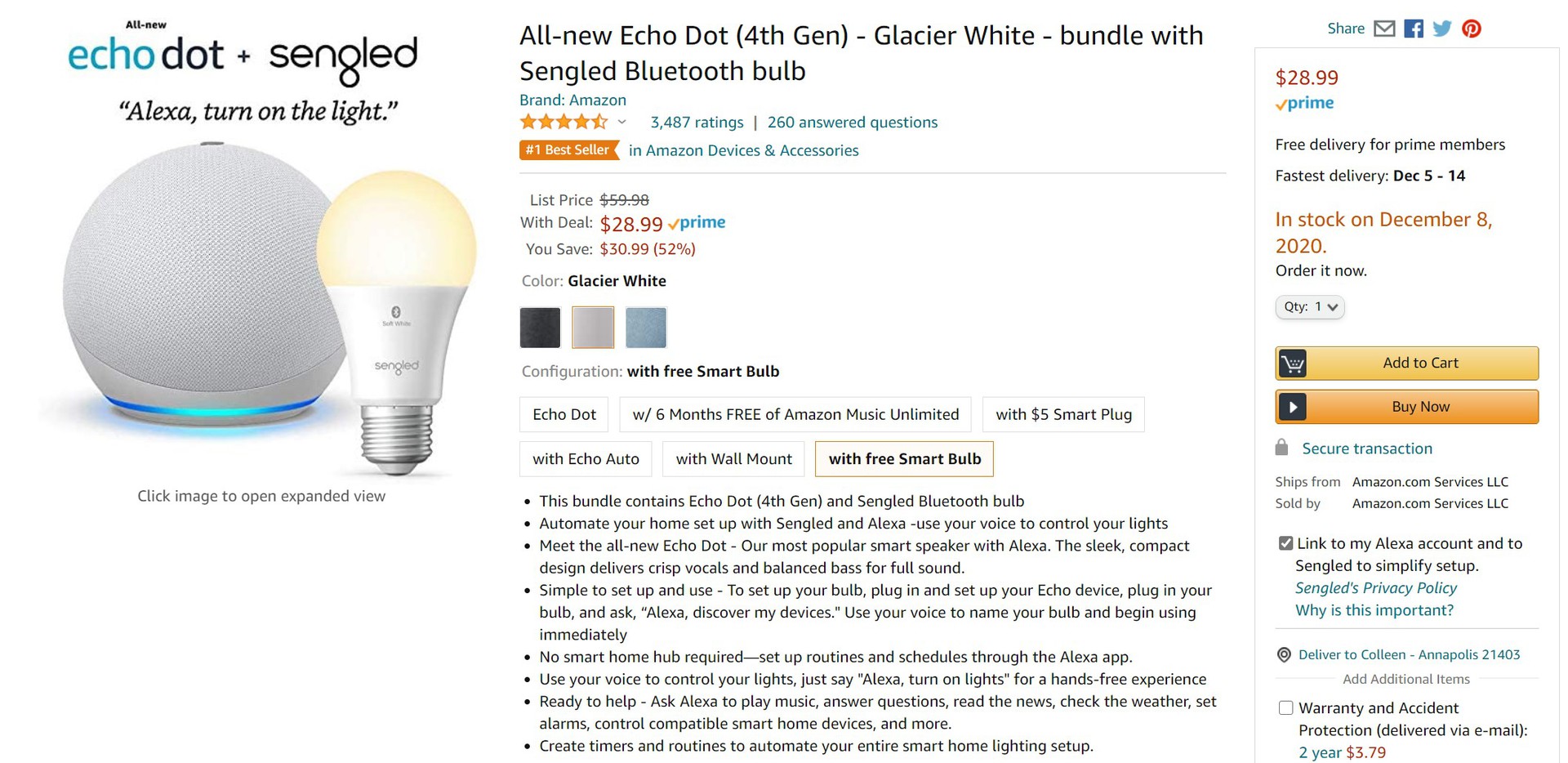Choose the with Echo Auto configuration

click(x=586, y=459)
